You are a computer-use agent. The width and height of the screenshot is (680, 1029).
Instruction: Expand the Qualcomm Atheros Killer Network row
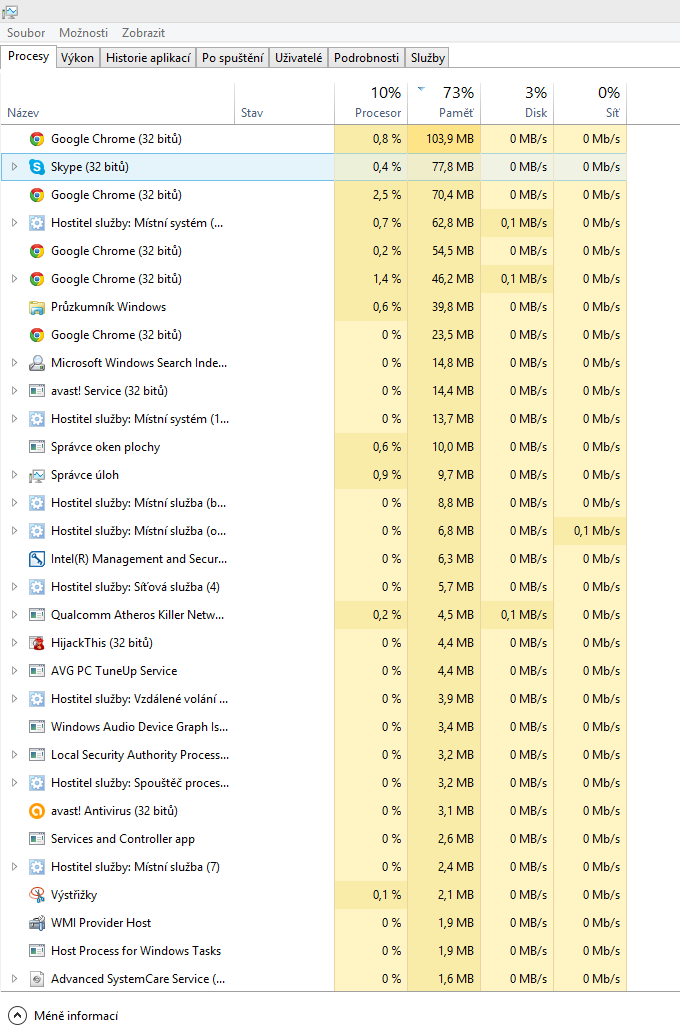(14, 615)
